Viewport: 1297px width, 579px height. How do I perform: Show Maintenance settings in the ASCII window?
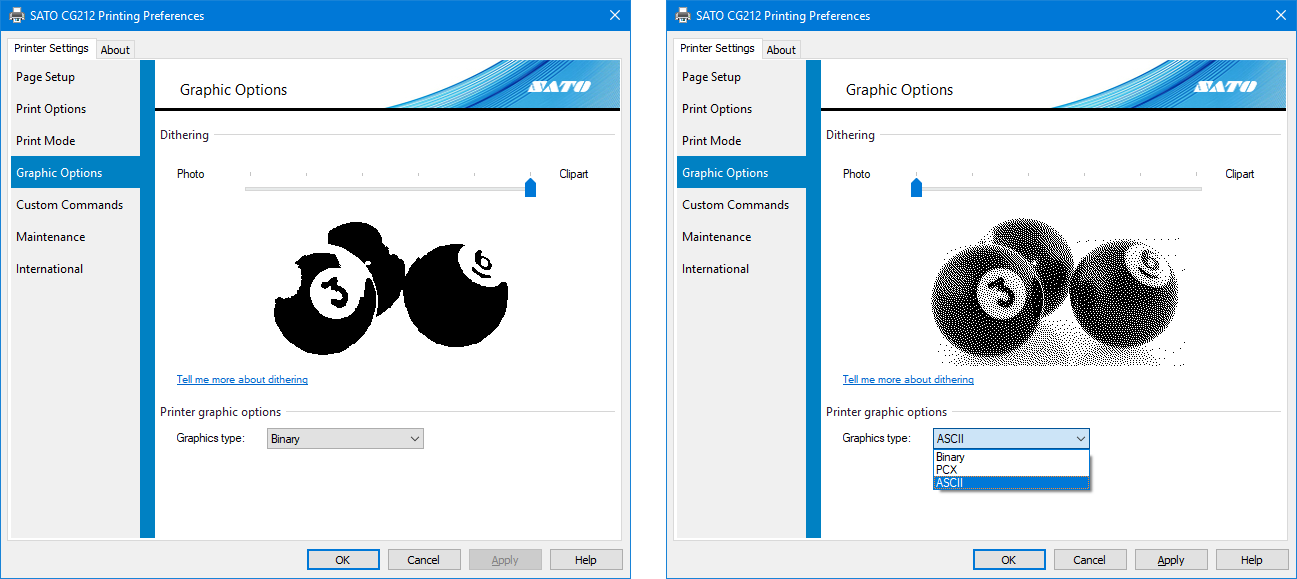coord(741,237)
